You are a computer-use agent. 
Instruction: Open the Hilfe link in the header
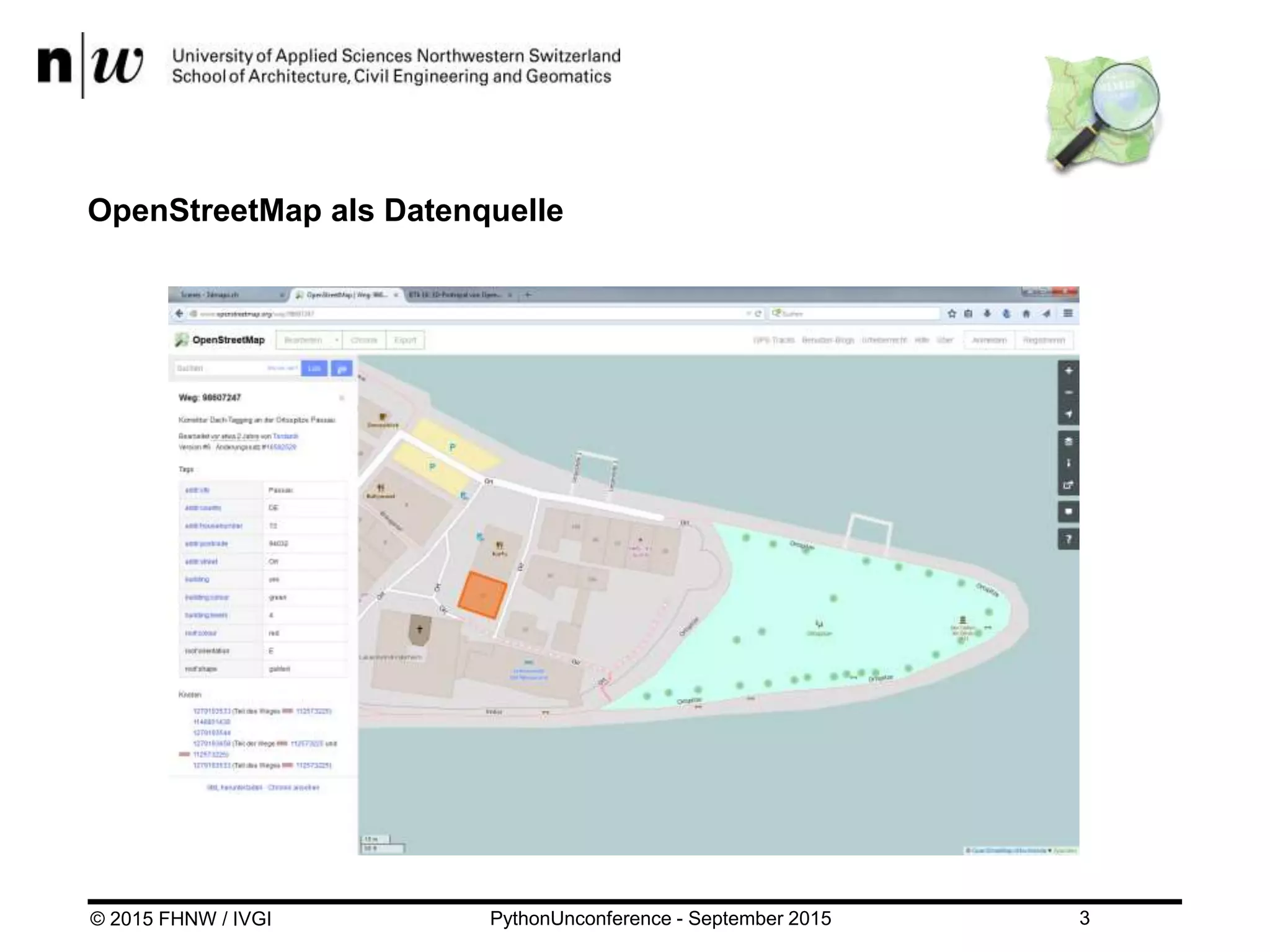921,340
